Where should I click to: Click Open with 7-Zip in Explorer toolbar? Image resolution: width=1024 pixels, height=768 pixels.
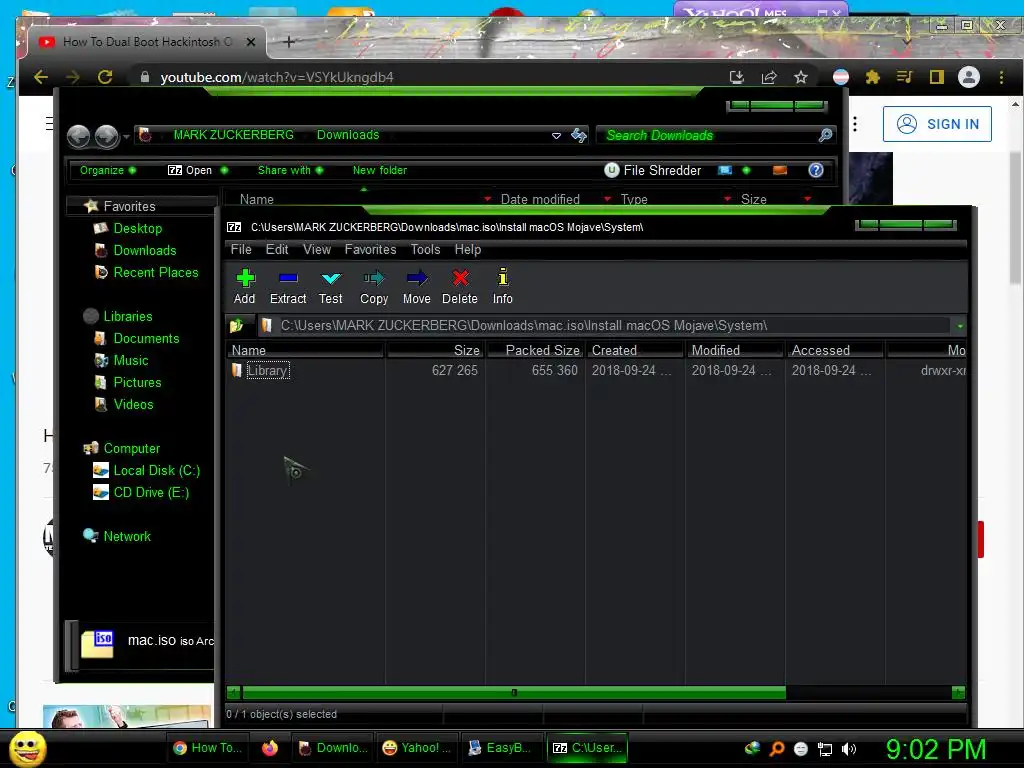click(x=190, y=170)
